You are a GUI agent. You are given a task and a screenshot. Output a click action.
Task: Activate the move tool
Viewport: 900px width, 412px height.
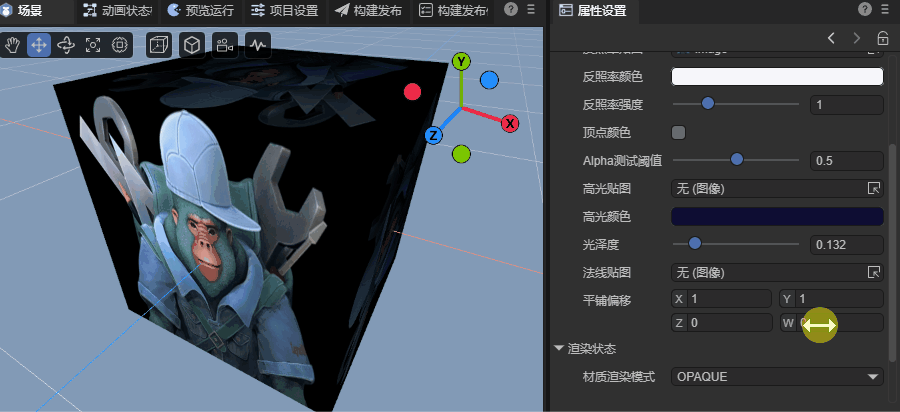tap(40, 45)
